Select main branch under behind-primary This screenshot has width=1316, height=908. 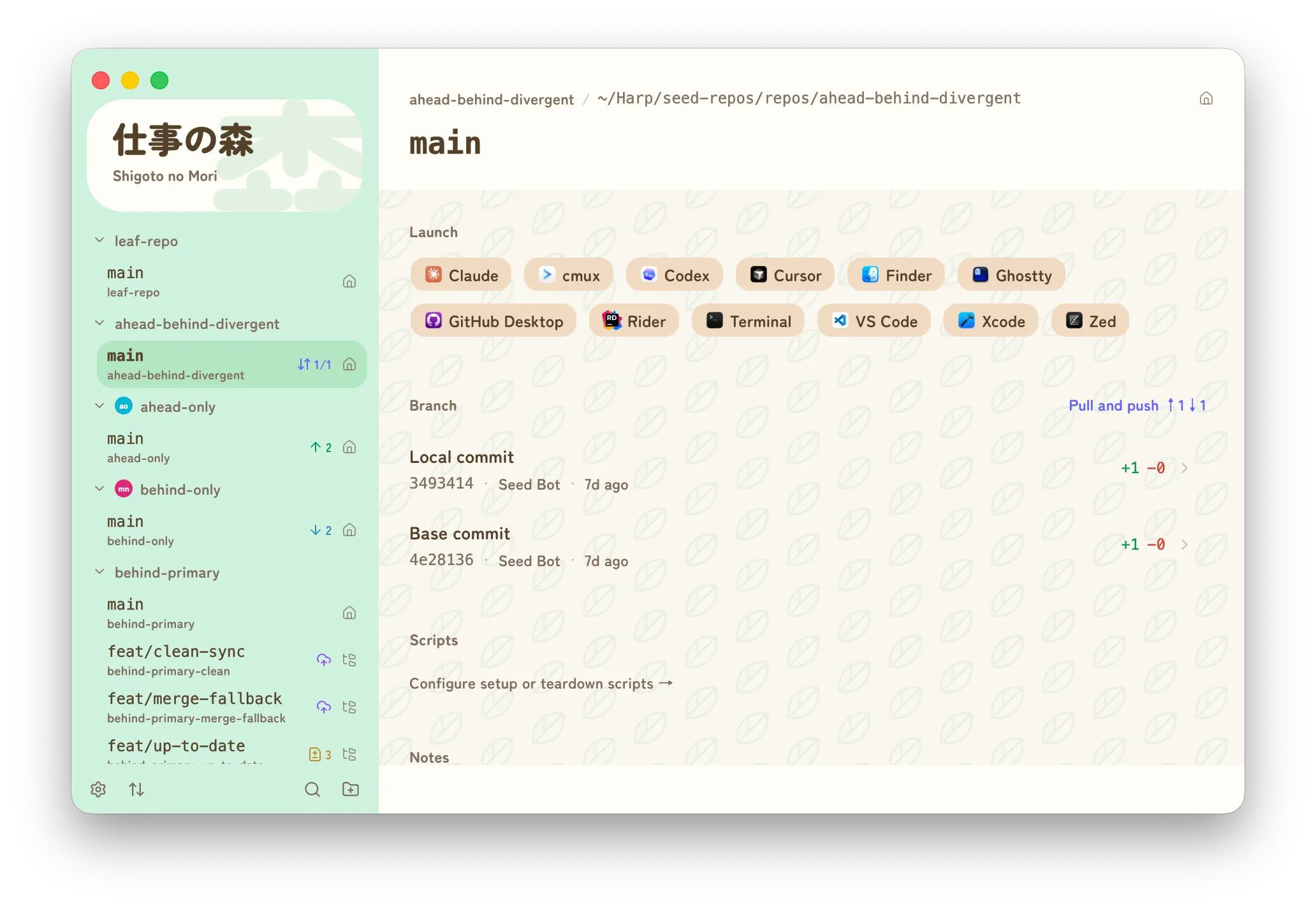point(232,613)
